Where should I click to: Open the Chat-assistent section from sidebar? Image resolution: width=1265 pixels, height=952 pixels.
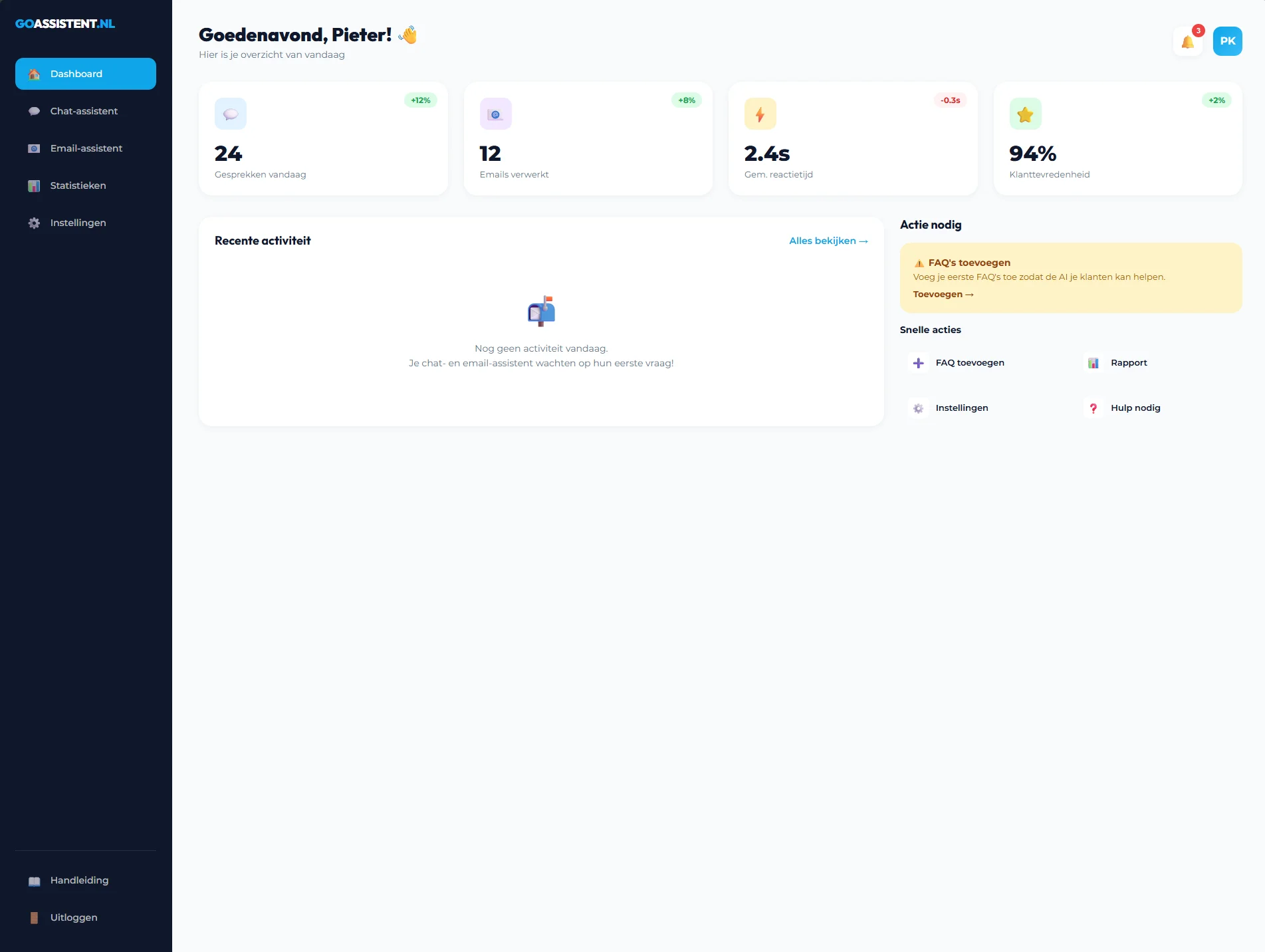pos(83,111)
